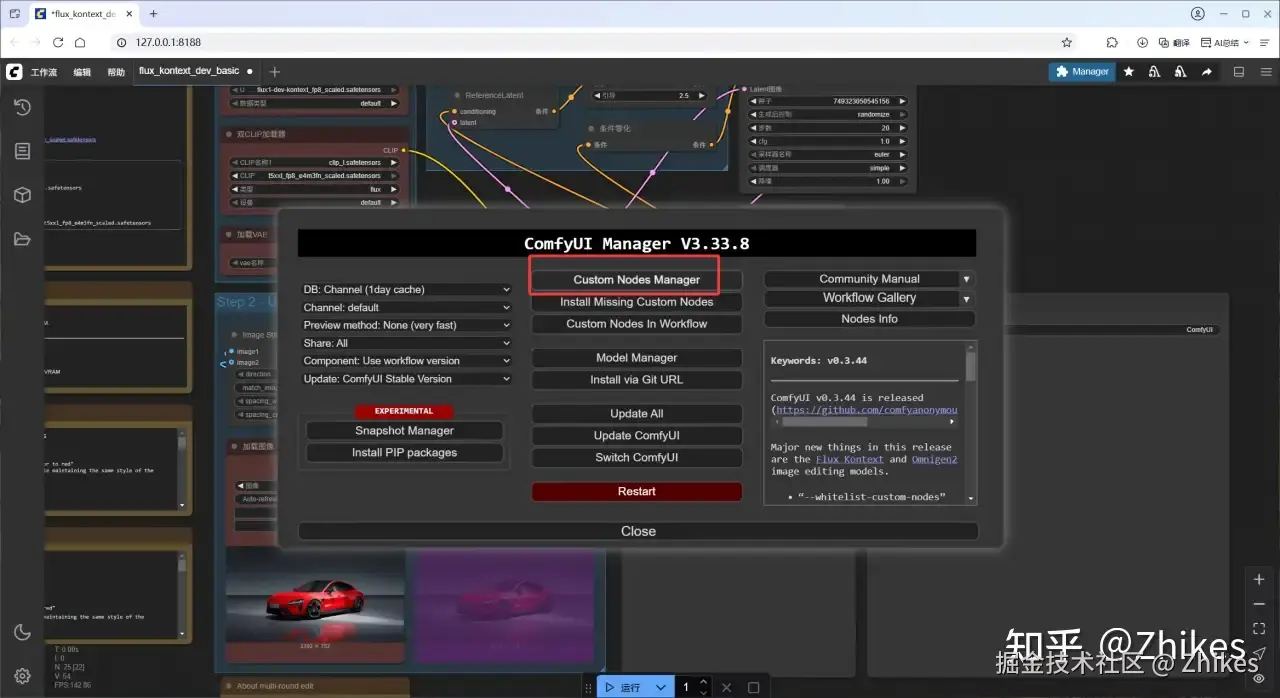Follow the Flux Kontext link in news

[849, 460]
